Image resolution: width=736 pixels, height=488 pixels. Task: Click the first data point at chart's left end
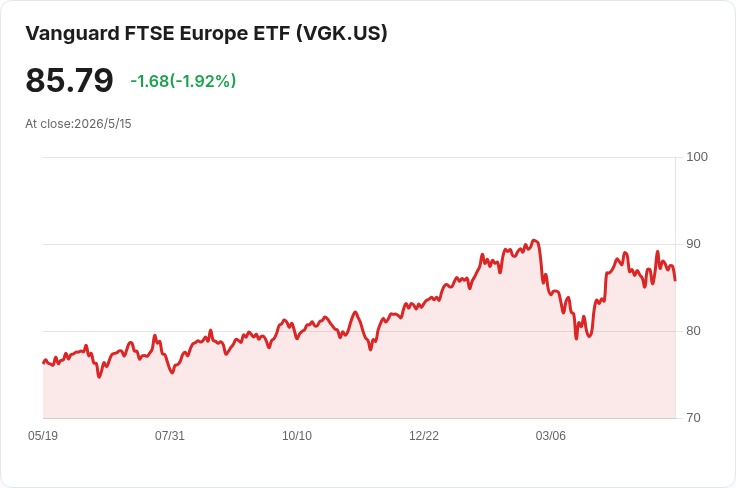pos(44,363)
